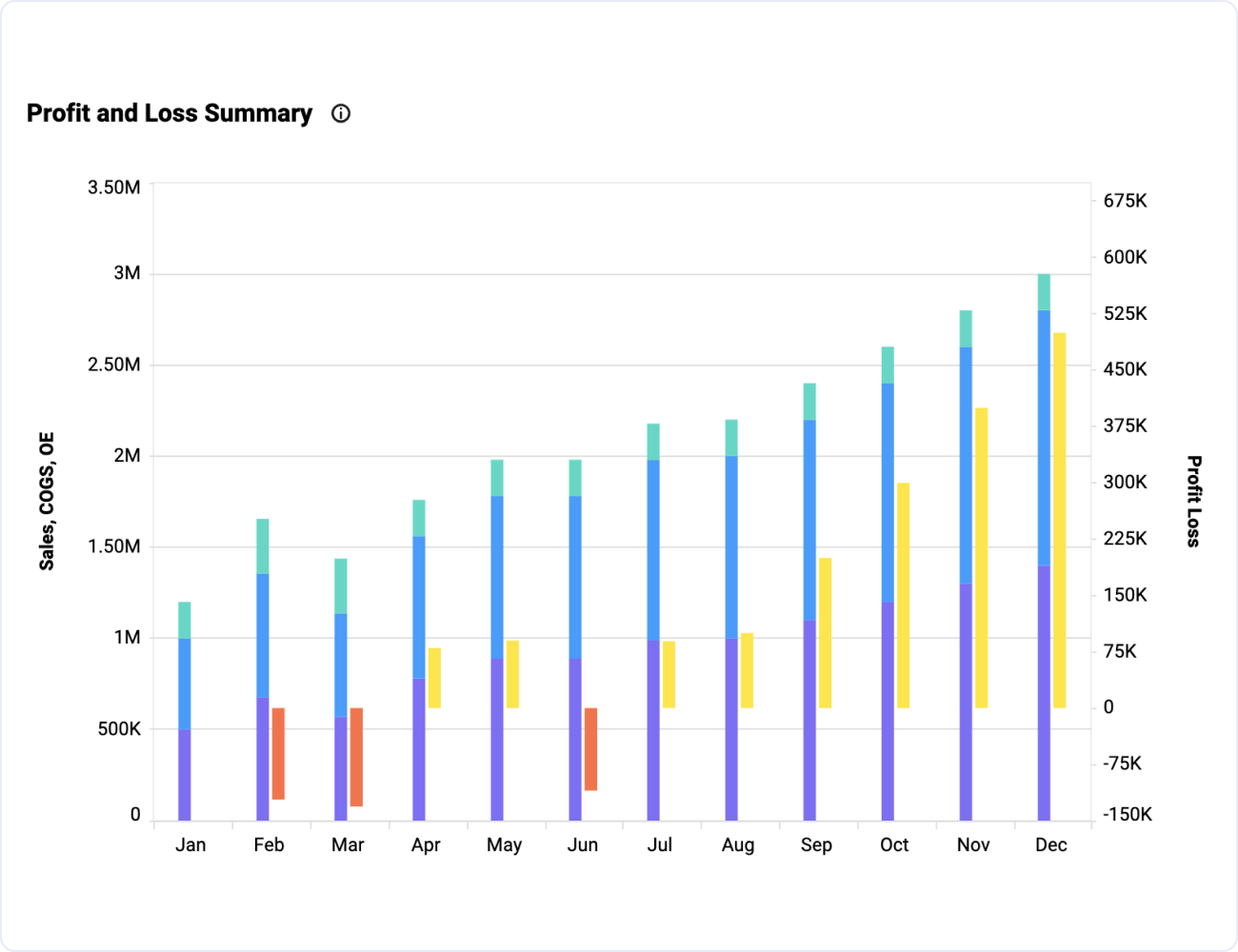1238x952 pixels.
Task: Select the orange June loss bar
Action: [x=590, y=748]
